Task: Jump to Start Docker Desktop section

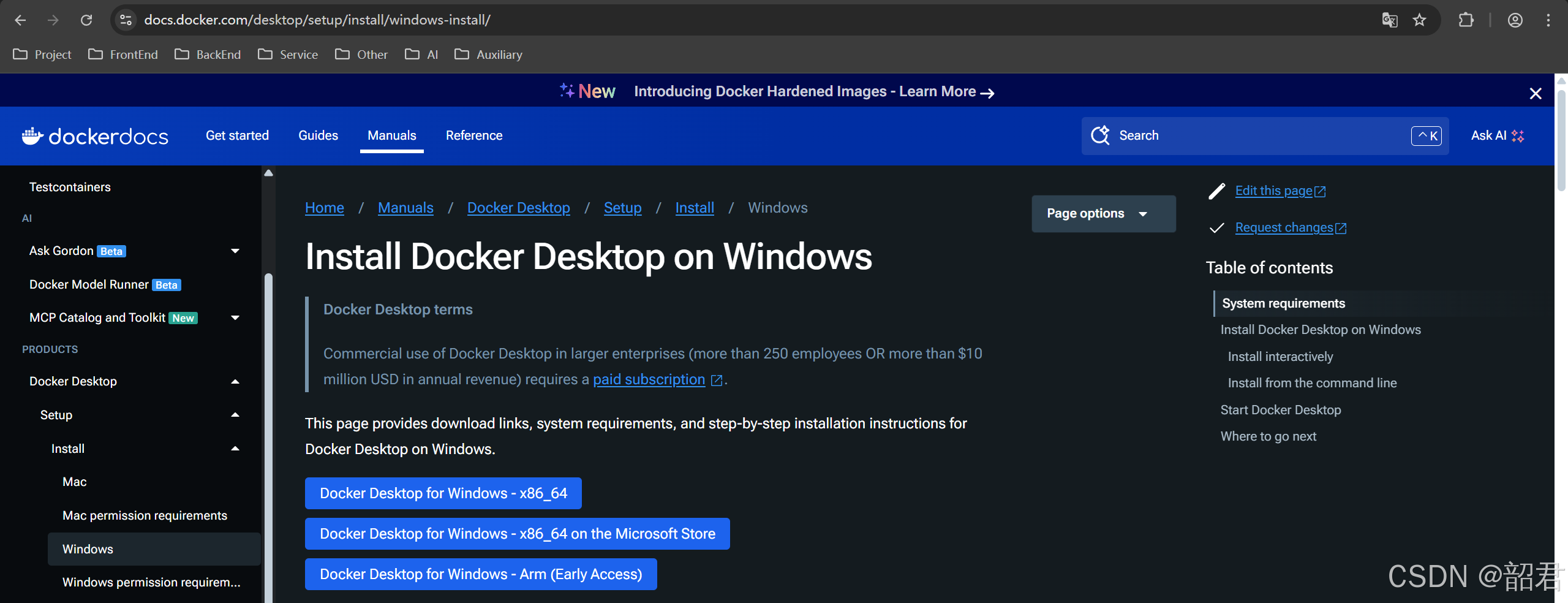Action: click(x=1280, y=410)
